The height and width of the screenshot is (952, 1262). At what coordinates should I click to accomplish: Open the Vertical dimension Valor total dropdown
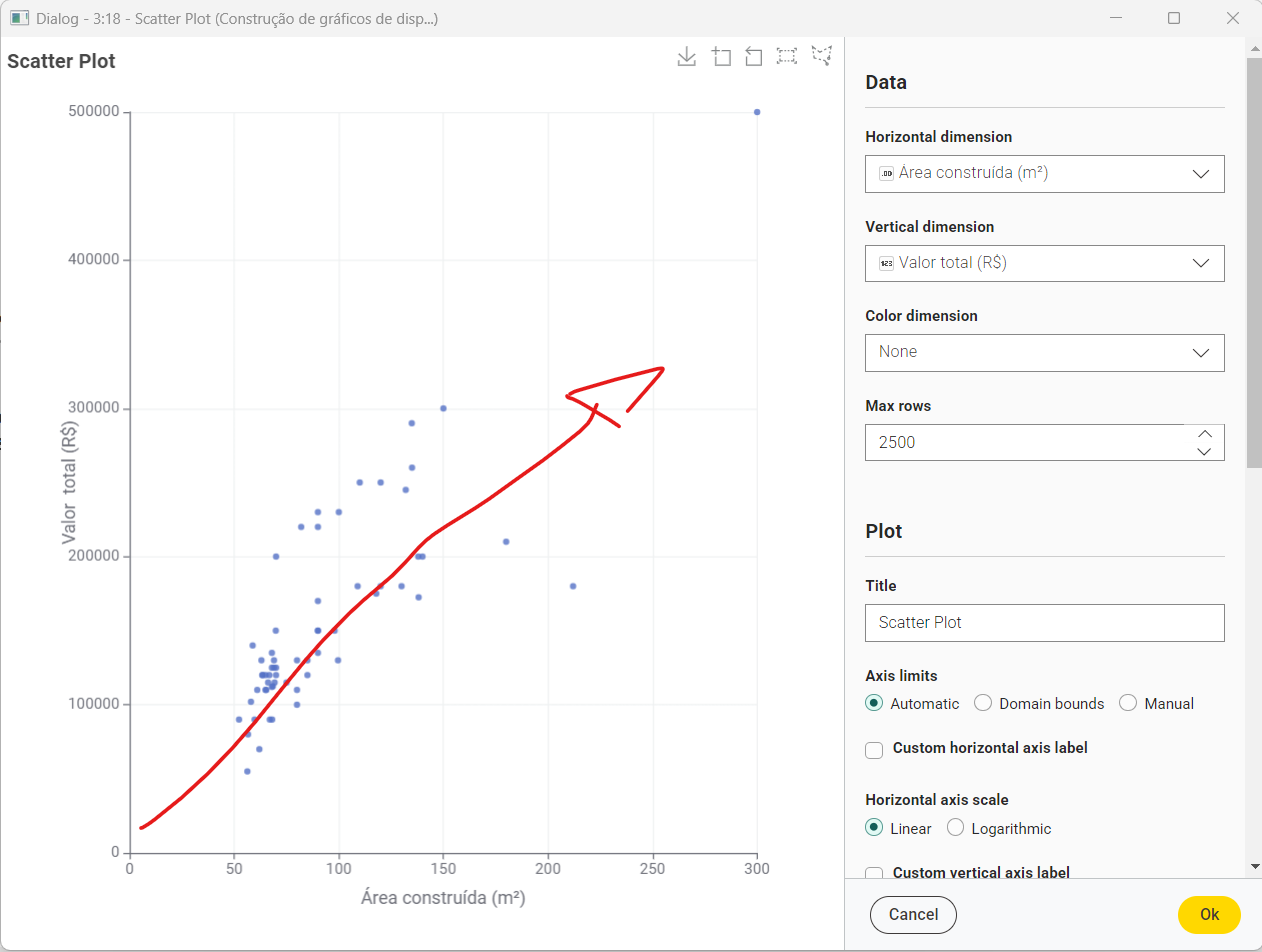(1044, 263)
